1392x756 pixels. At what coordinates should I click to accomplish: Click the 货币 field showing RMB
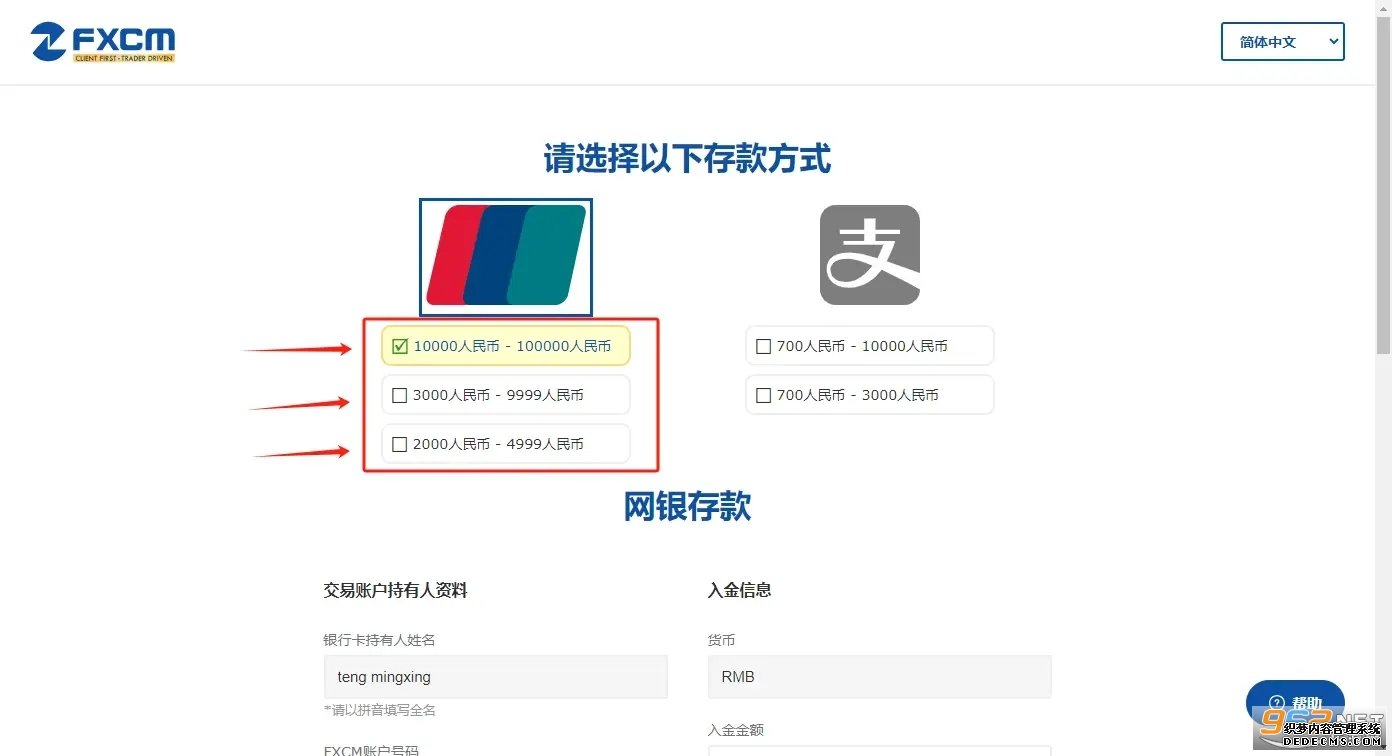click(x=879, y=677)
